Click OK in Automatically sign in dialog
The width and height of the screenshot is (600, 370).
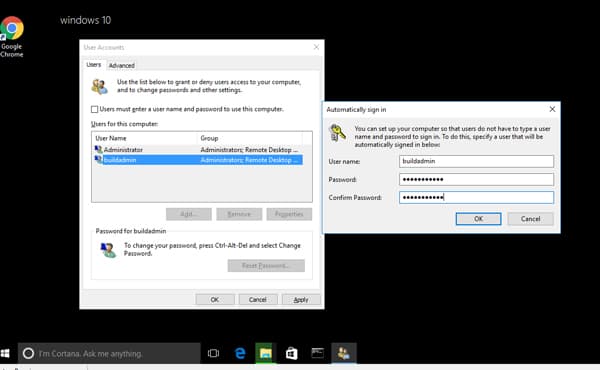pyautogui.click(x=478, y=219)
